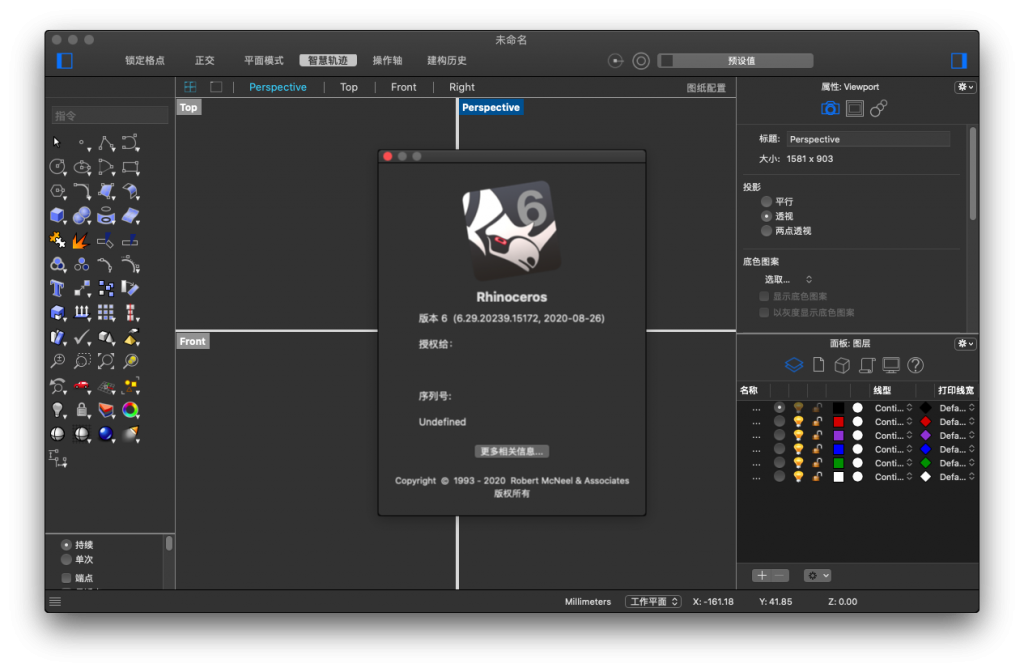Viewport: 1024px width, 672px height.
Task: Toggle the right sidebar panel icon
Action: [x=959, y=61]
